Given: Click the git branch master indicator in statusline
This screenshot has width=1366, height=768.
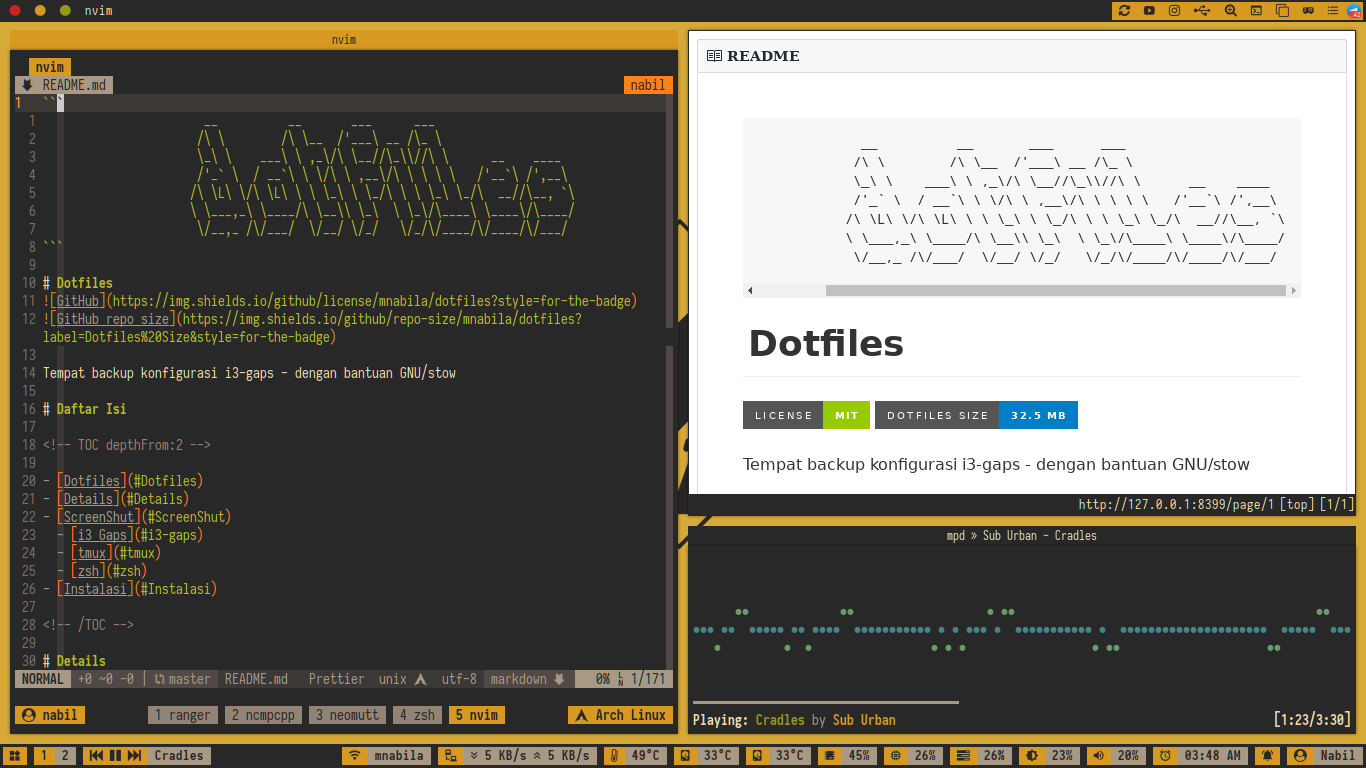Looking at the screenshot, I should (x=182, y=679).
